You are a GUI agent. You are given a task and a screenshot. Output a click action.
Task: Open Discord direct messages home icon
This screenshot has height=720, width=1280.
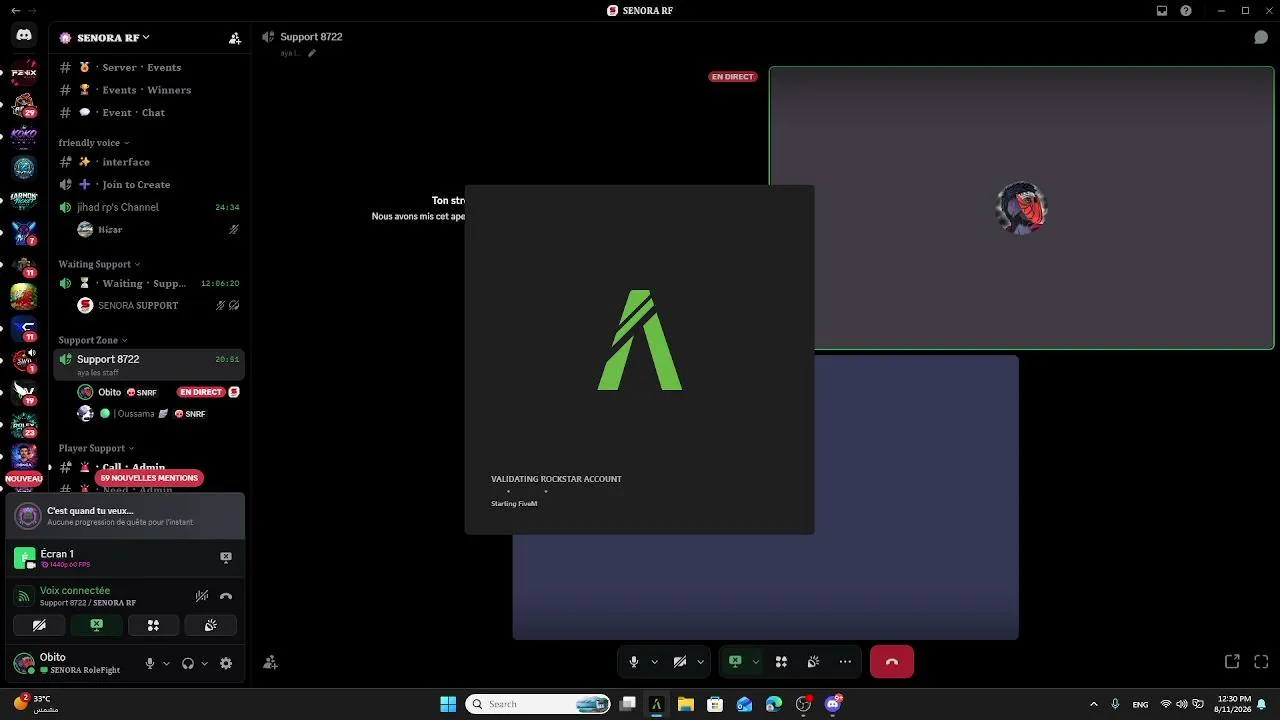click(24, 36)
